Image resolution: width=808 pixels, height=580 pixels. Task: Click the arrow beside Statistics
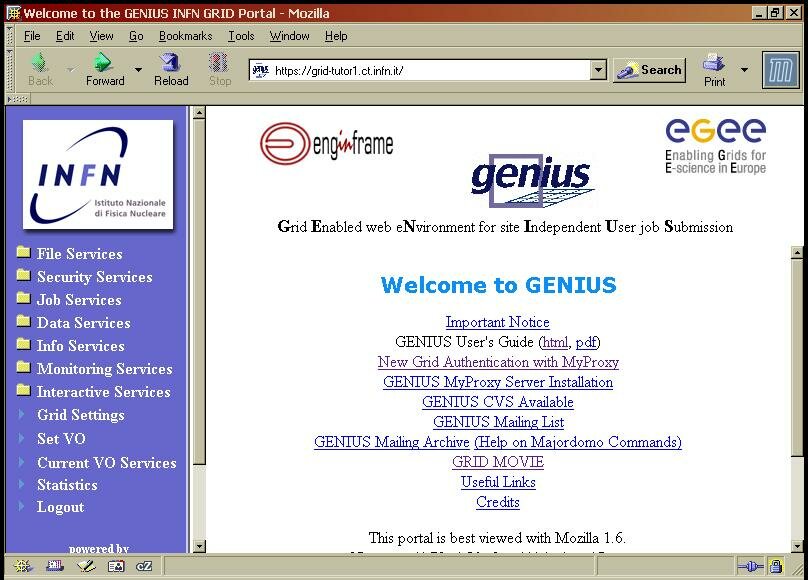(x=21, y=484)
